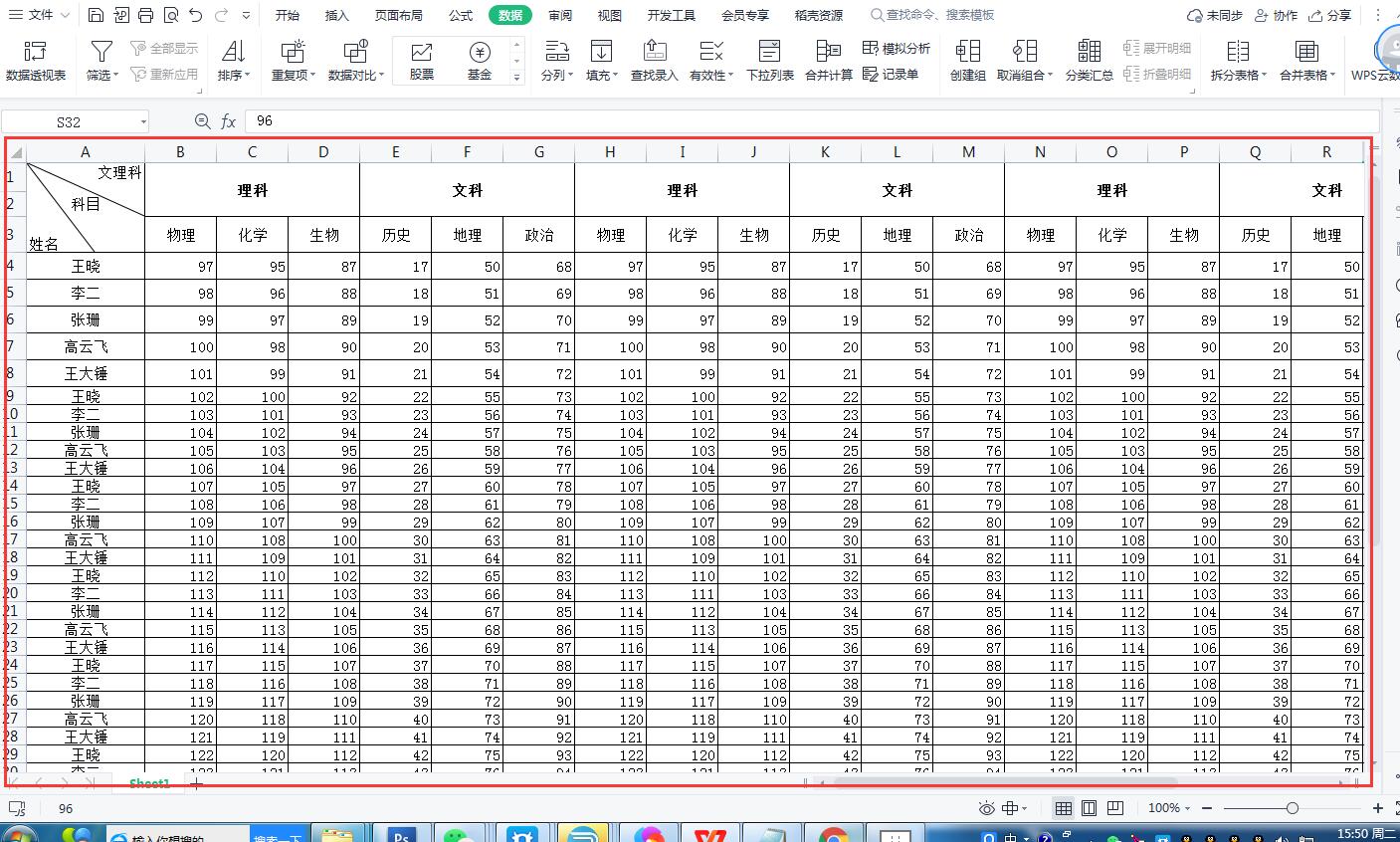
Task: Click the 合并计算 consolidate button
Action: pyautogui.click(x=829, y=59)
